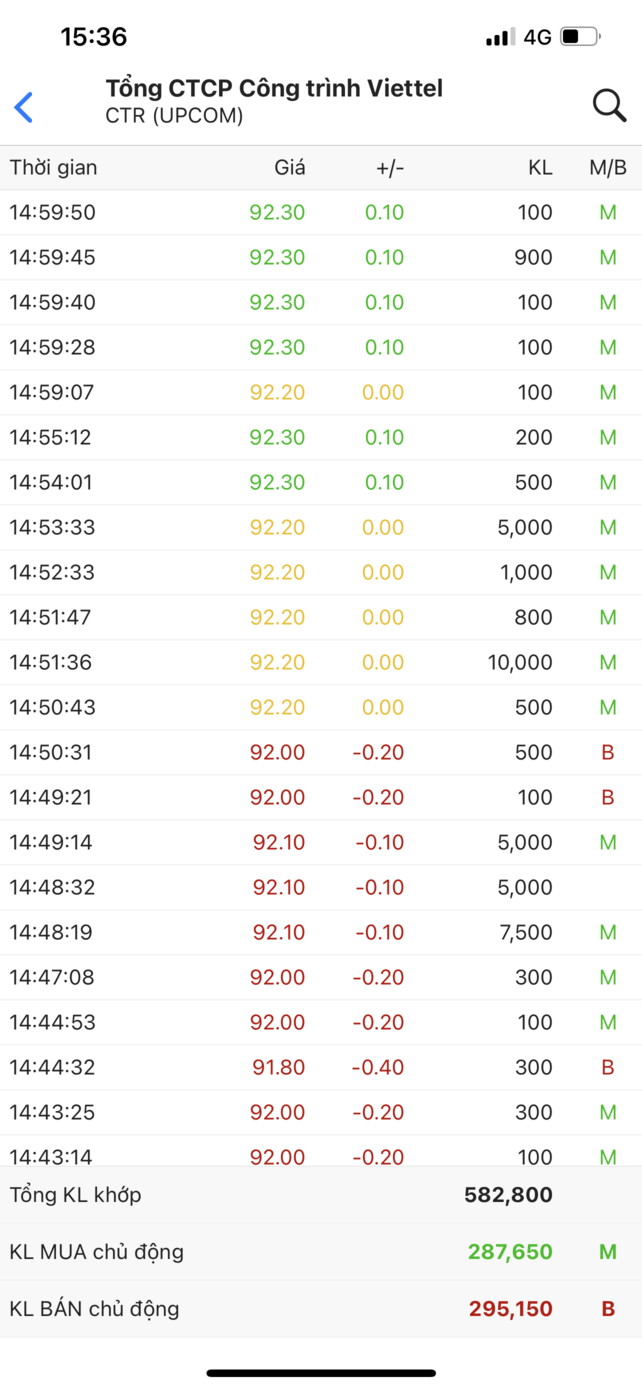Tap the Thời gian column header

(x=54, y=168)
